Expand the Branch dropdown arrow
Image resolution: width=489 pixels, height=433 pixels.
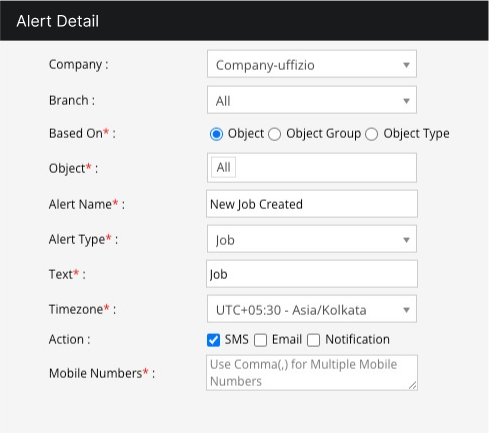point(406,101)
